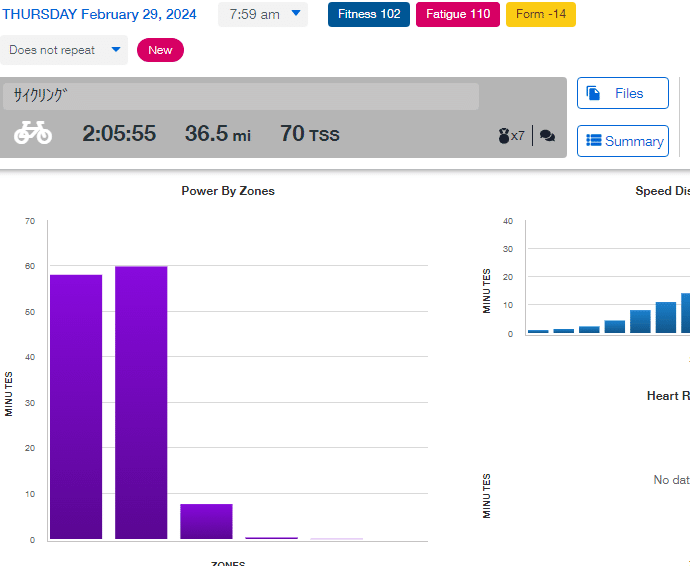The width and height of the screenshot is (690, 566).
Task: Click the Form -14 badge
Action: click(x=541, y=15)
